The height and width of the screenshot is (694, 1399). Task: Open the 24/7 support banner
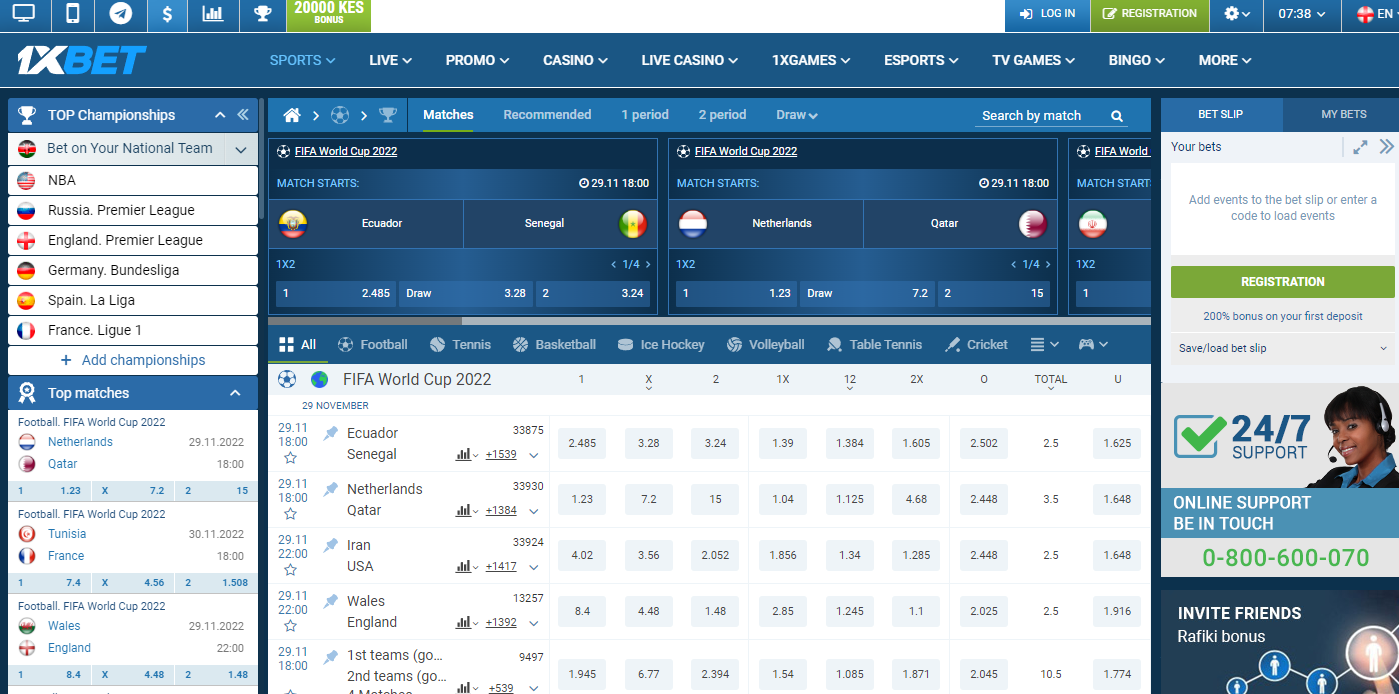point(1280,479)
